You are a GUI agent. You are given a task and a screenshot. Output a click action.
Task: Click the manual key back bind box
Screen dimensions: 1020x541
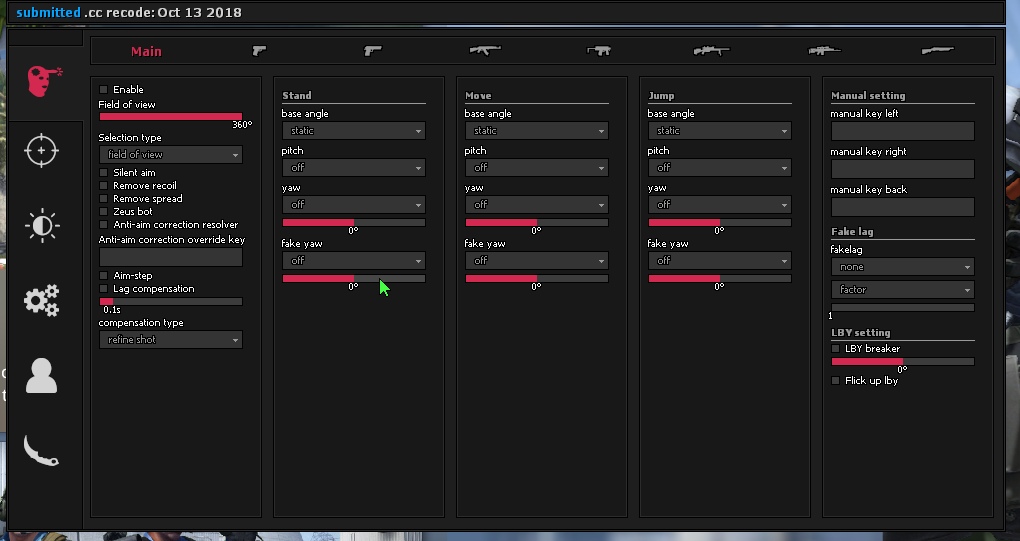(x=902, y=207)
